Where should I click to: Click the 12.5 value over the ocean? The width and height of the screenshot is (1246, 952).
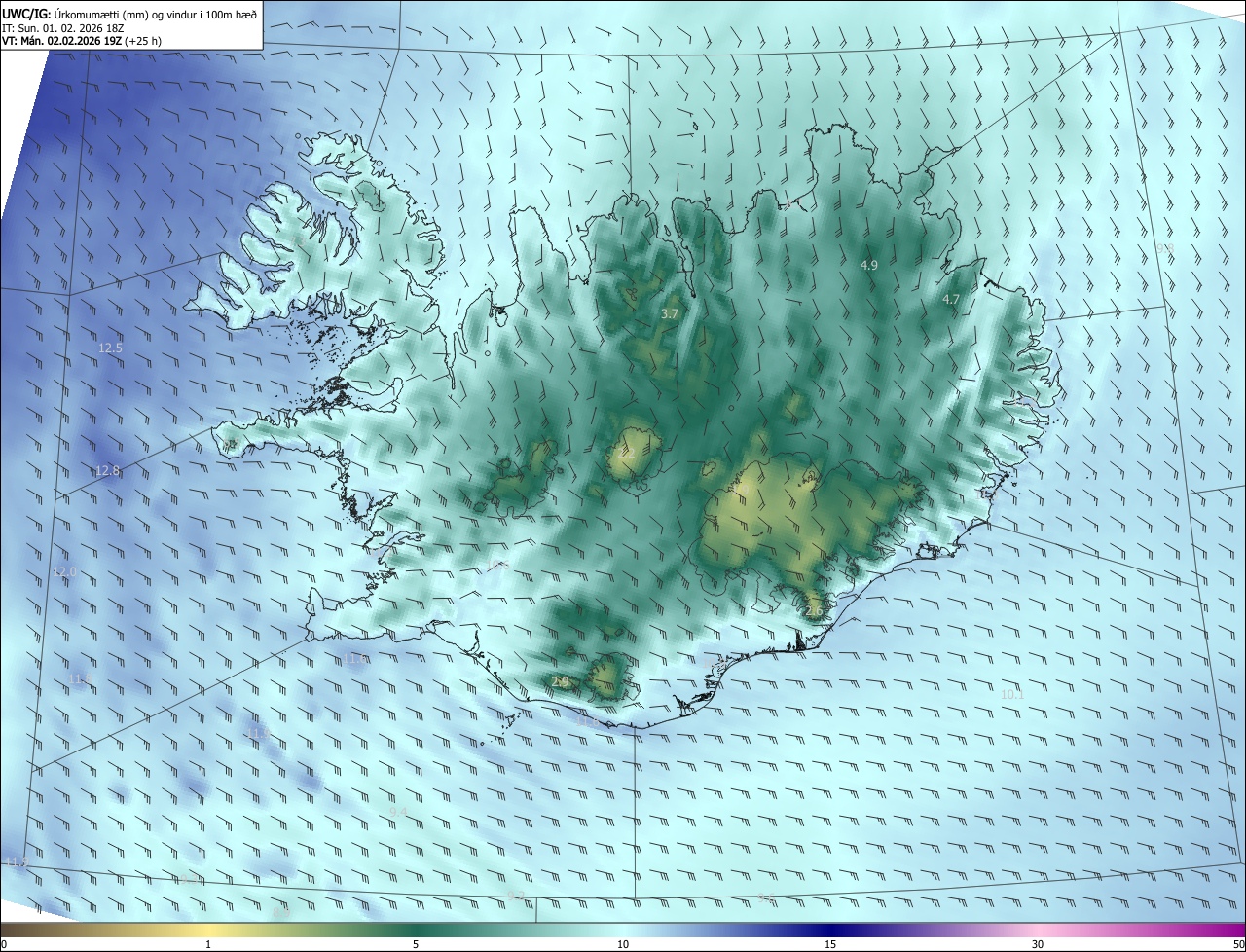tap(111, 348)
